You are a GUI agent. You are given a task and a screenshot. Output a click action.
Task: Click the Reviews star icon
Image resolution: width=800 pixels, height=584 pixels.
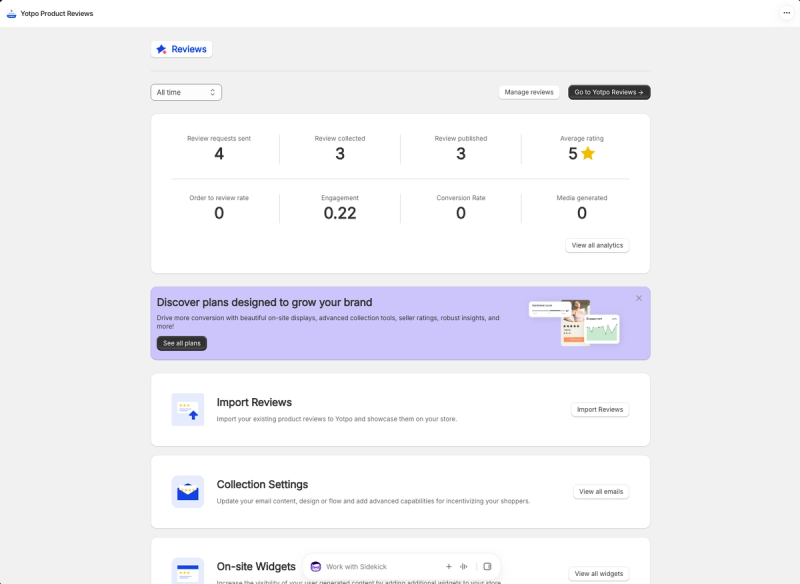coord(161,49)
